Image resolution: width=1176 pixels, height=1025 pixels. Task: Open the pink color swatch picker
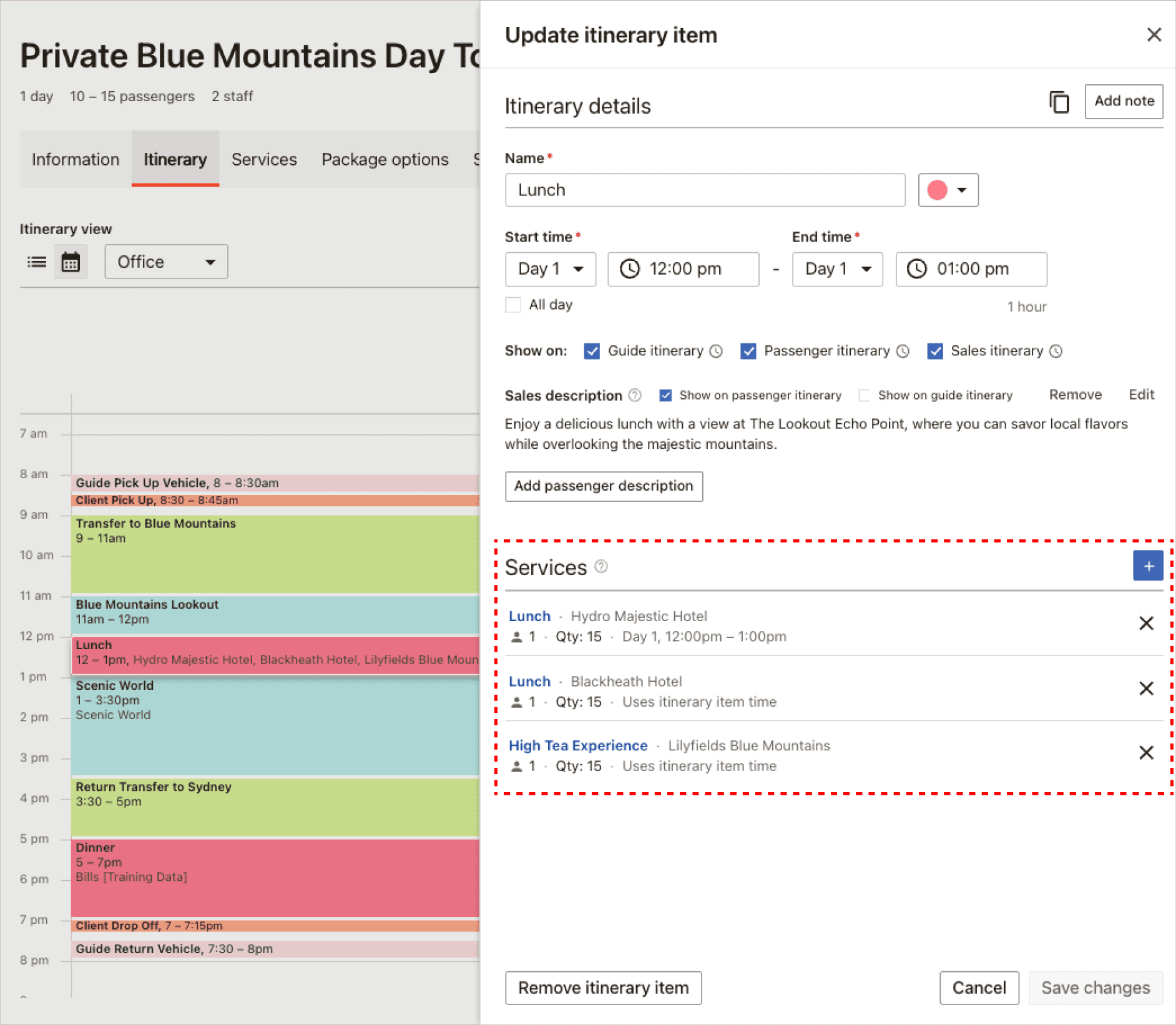(948, 190)
